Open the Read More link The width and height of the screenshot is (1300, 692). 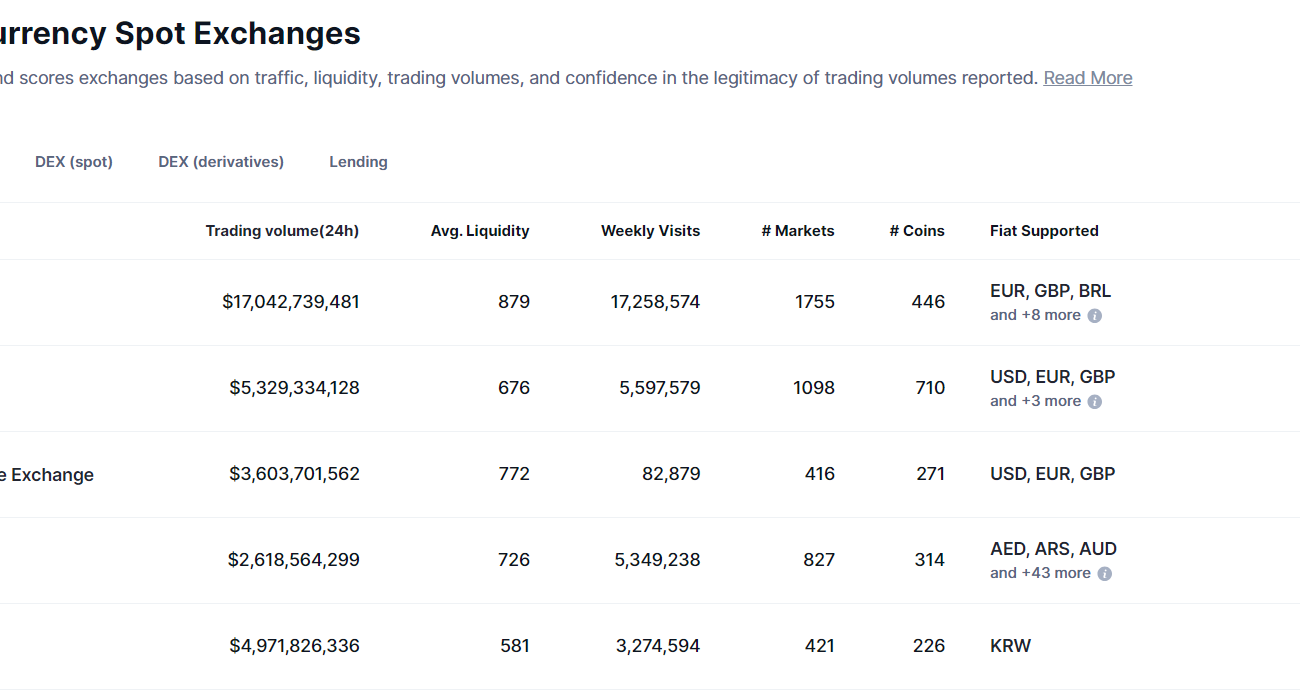coord(1087,78)
